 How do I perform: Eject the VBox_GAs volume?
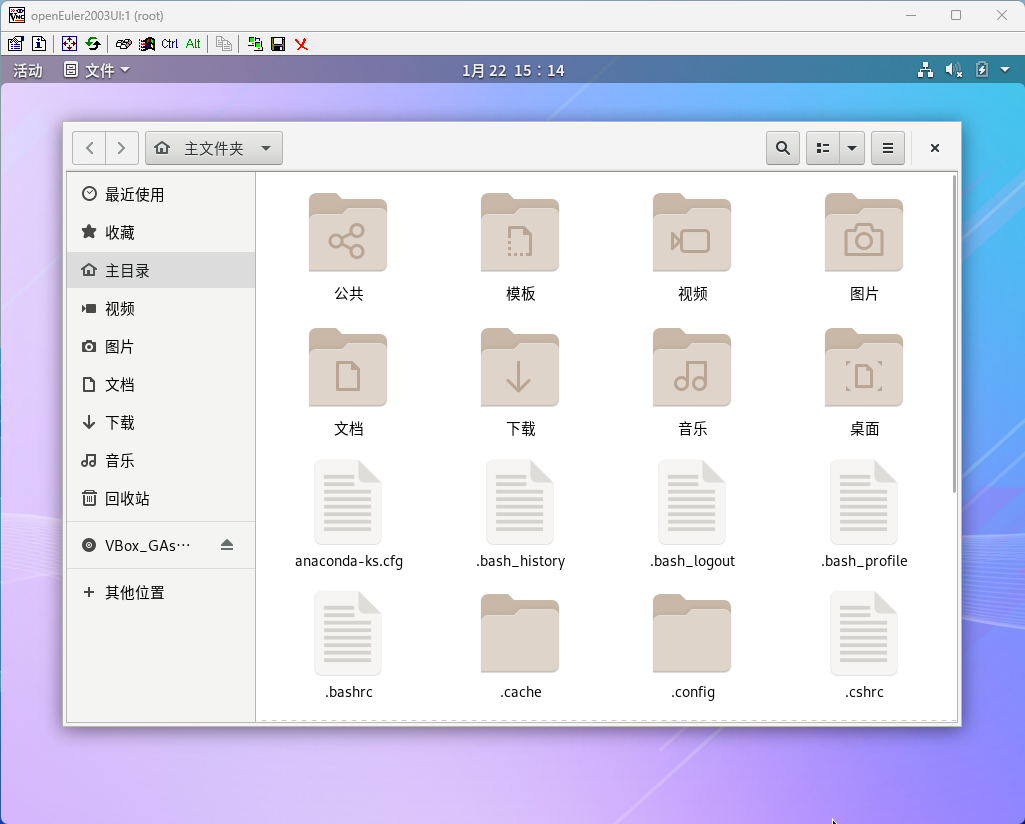(x=227, y=545)
